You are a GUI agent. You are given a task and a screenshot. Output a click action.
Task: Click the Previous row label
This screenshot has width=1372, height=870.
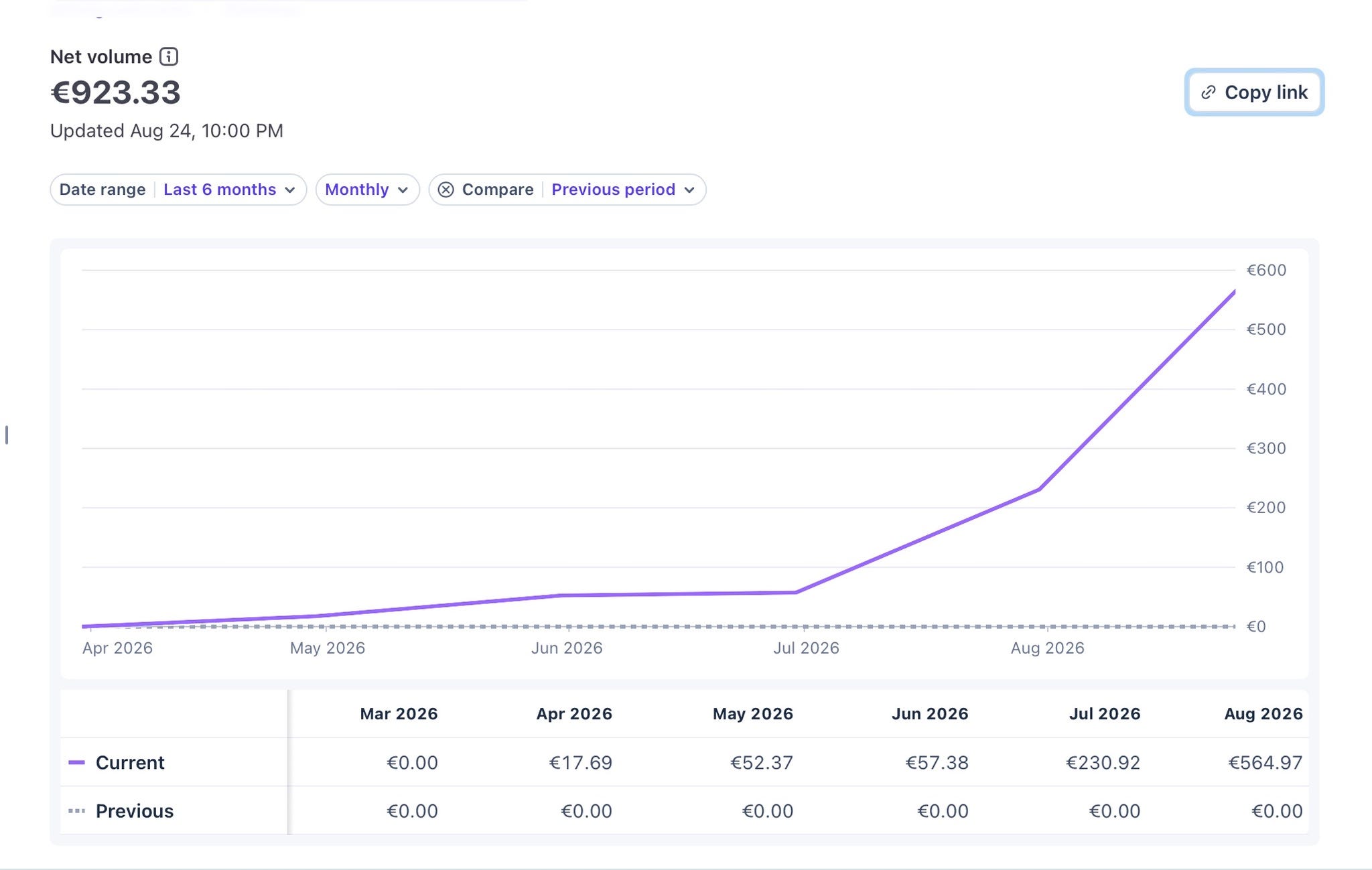click(135, 811)
